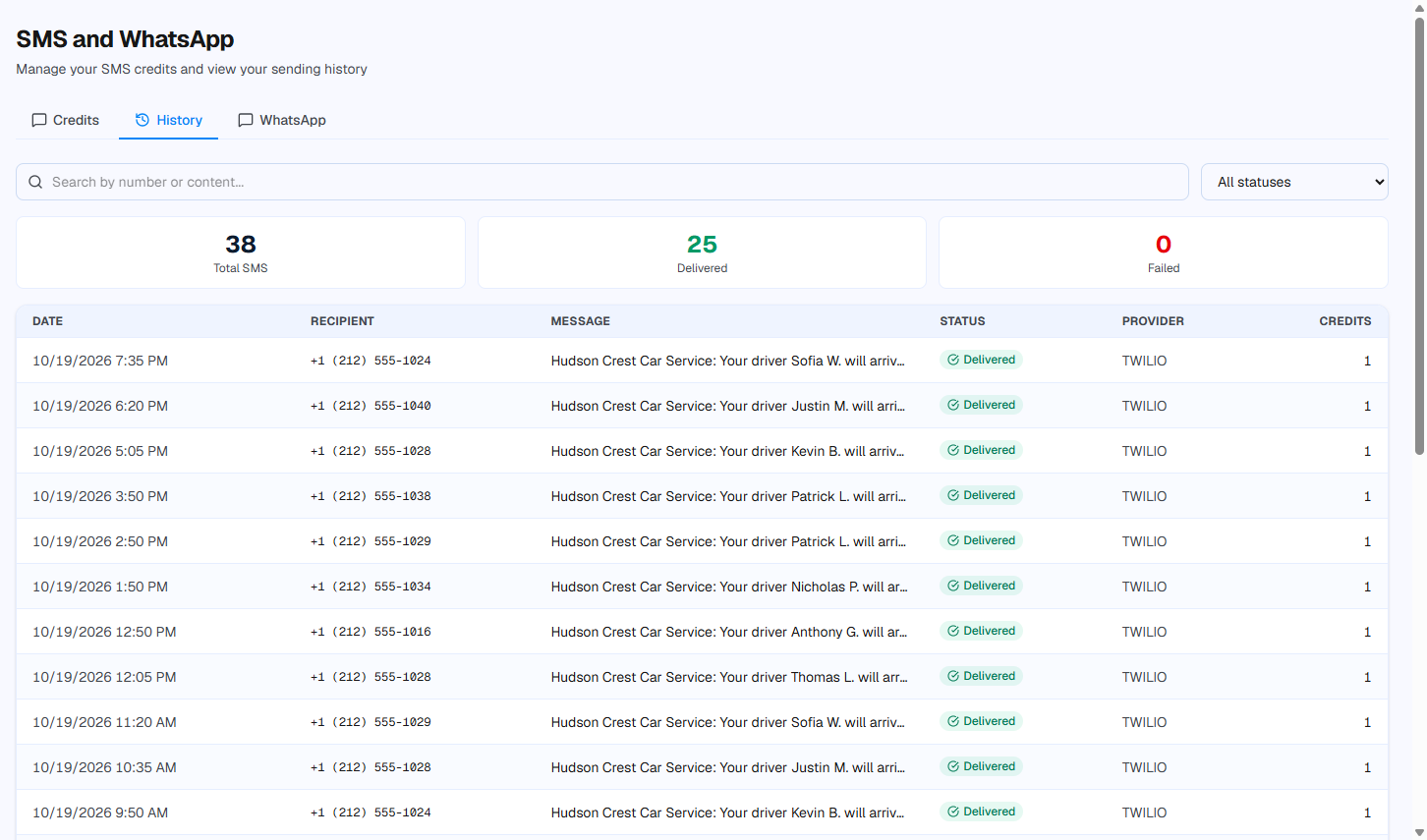Viewport: 1427px width, 840px height.
Task: Click the Failed count card
Action: click(1164, 252)
